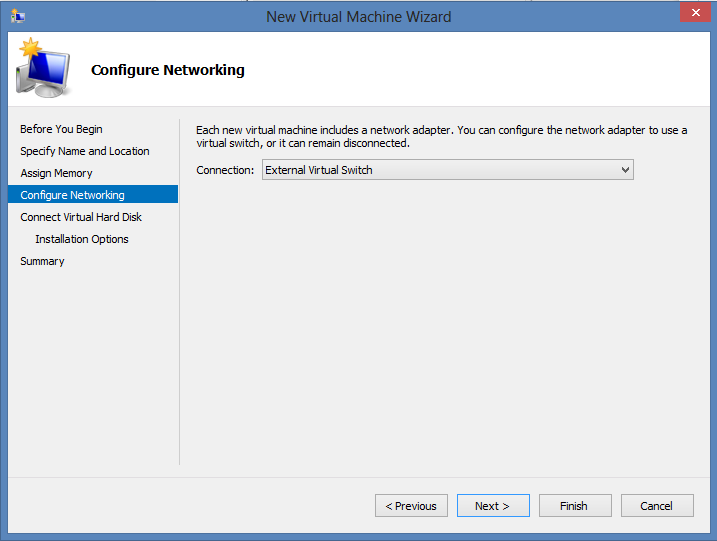
Task: Click the Connection field label
Action: point(225,170)
